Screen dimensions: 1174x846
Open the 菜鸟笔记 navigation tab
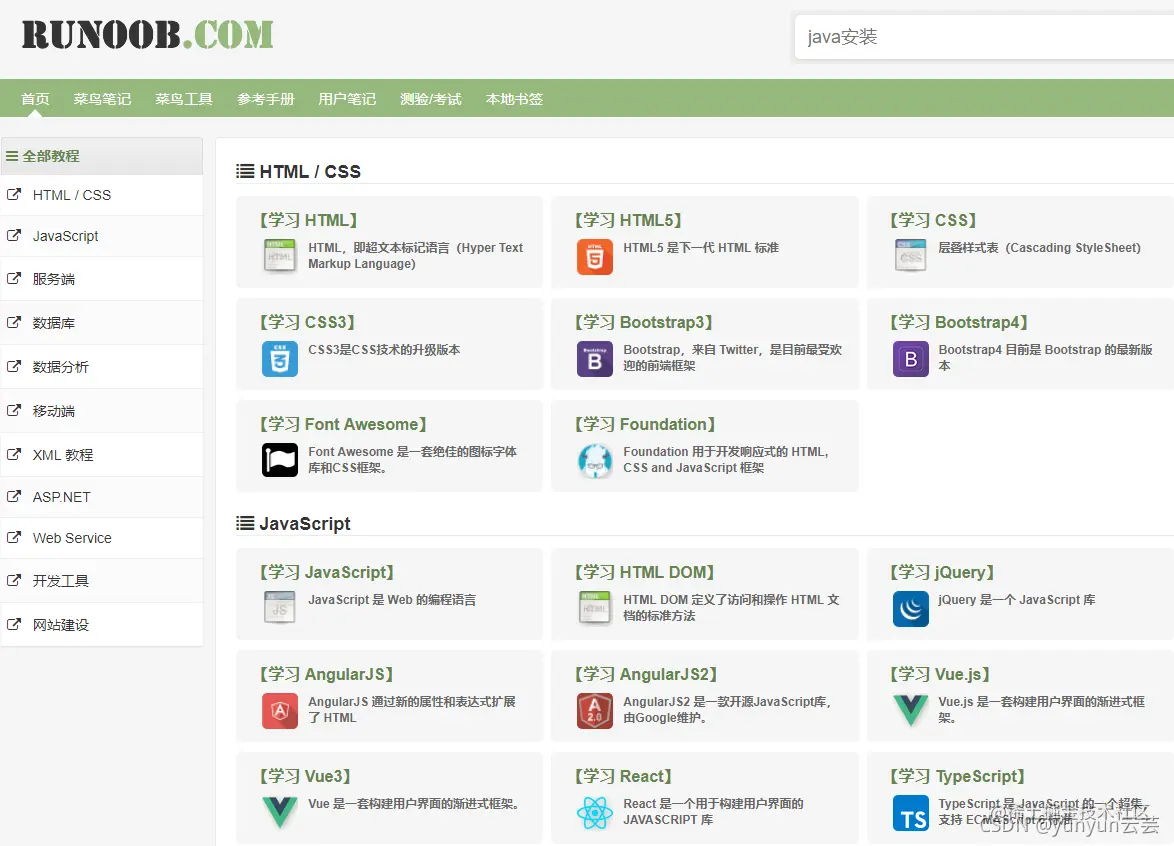(x=102, y=99)
